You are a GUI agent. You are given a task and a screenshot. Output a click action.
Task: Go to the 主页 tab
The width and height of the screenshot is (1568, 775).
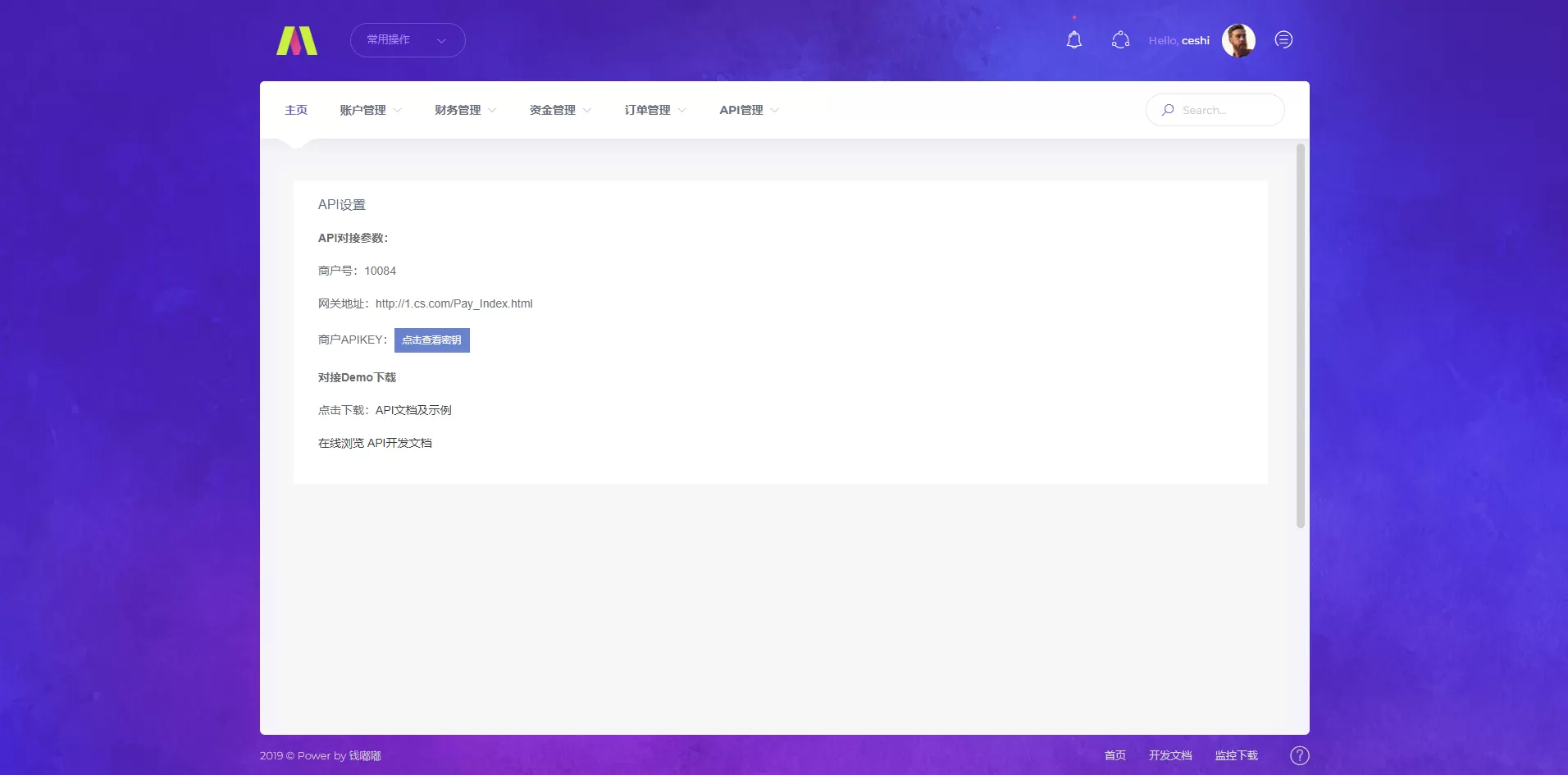pyautogui.click(x=296, y=110)
